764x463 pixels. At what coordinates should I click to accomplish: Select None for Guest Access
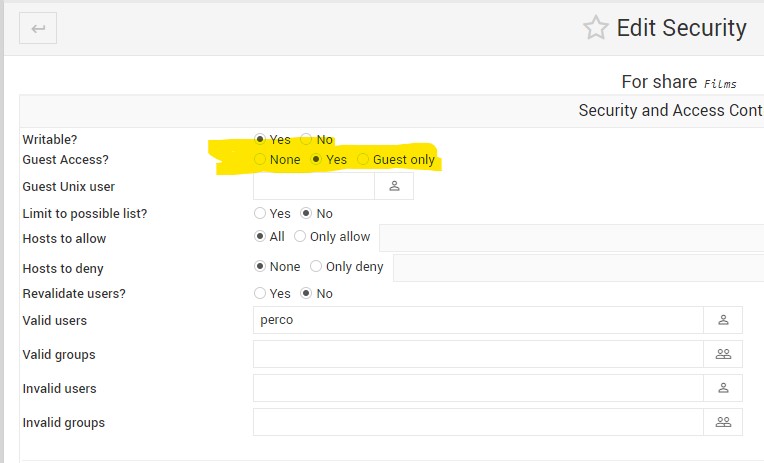(x=260, y=160)
